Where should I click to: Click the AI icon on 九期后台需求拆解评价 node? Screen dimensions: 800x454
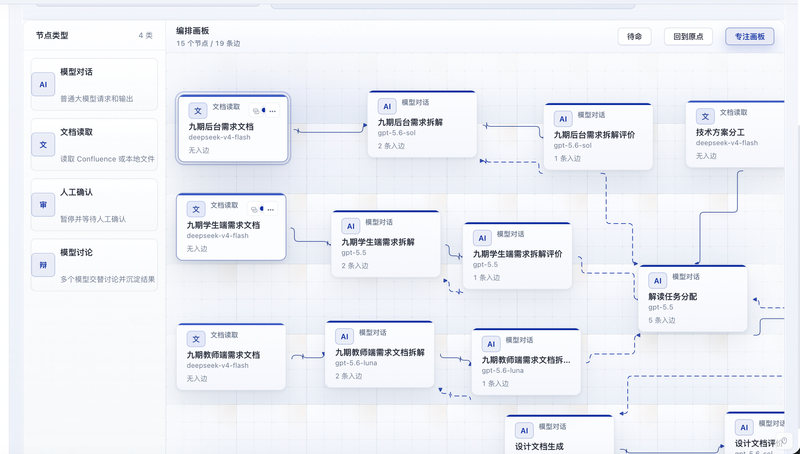tap(563, 119)
